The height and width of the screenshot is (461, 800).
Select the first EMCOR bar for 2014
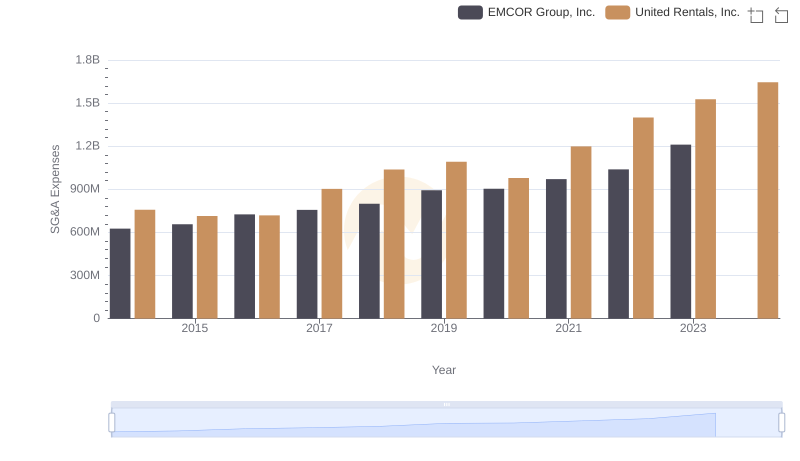(x=120, y=274)
